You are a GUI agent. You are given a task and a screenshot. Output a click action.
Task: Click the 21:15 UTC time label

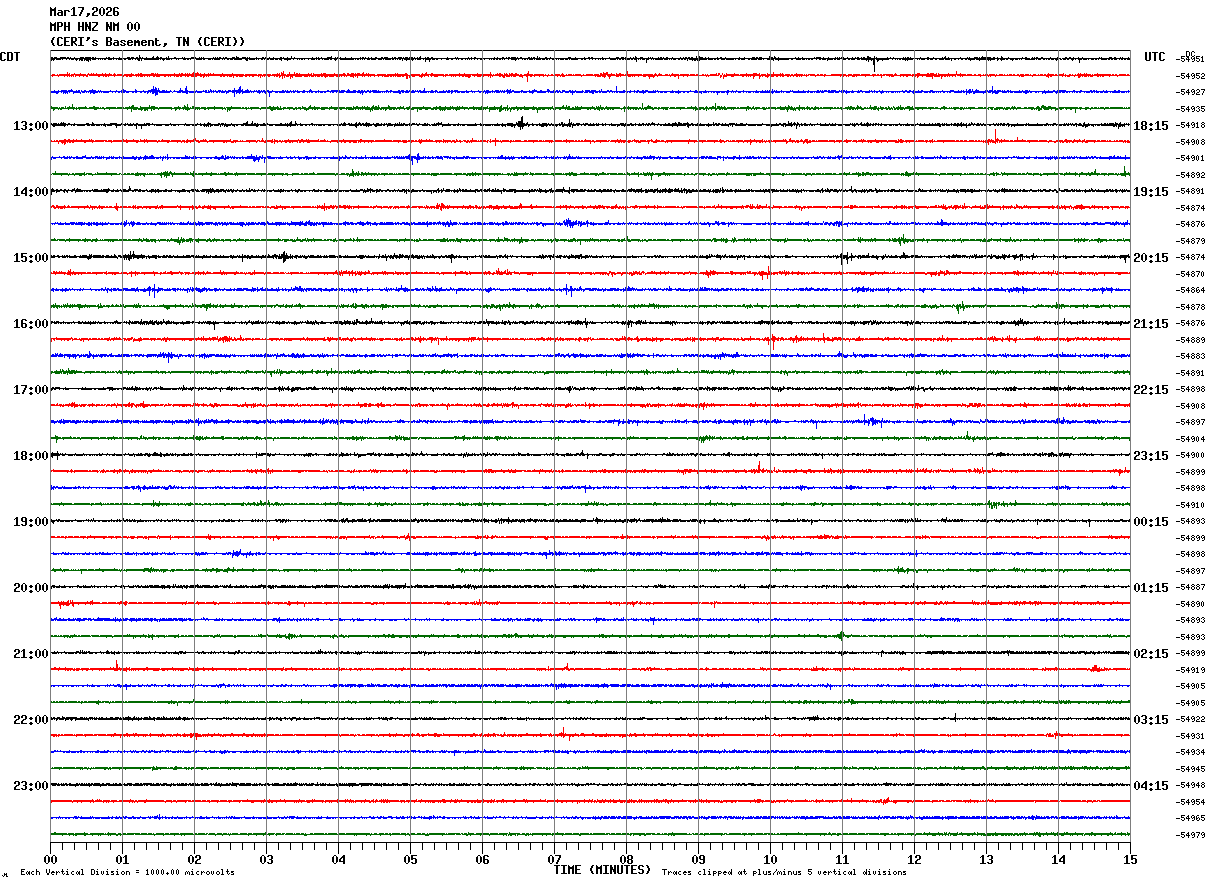(x=1151, y=324)
